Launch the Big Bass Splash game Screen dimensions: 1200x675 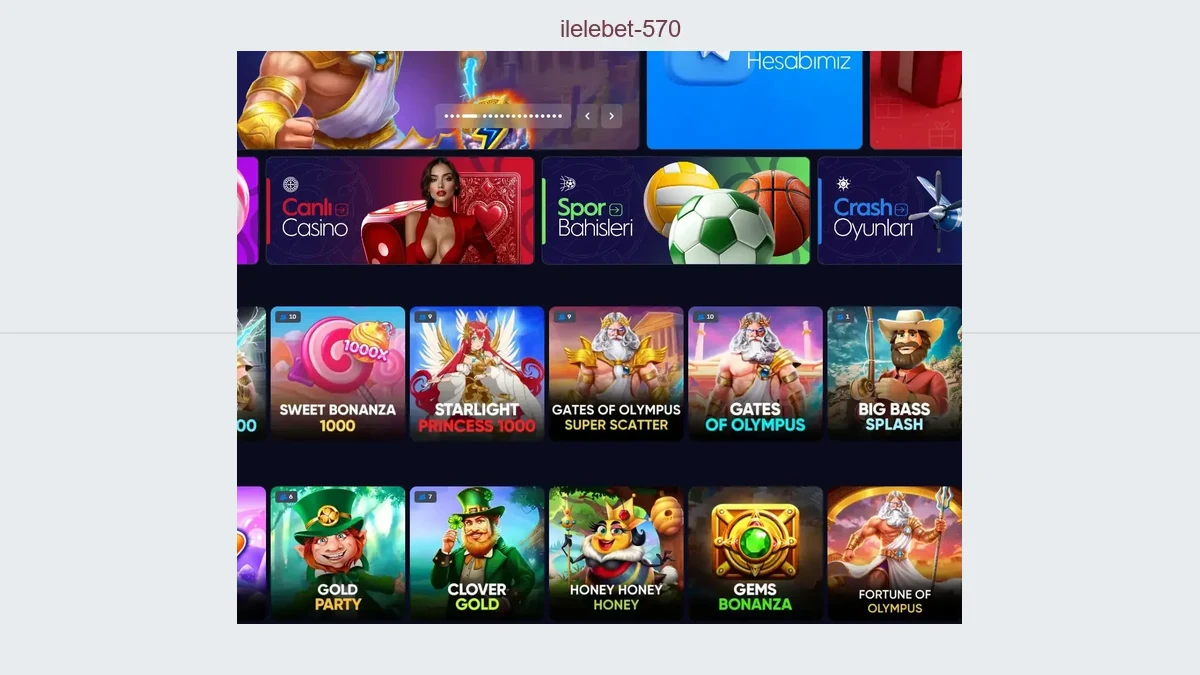pos(895,373)
